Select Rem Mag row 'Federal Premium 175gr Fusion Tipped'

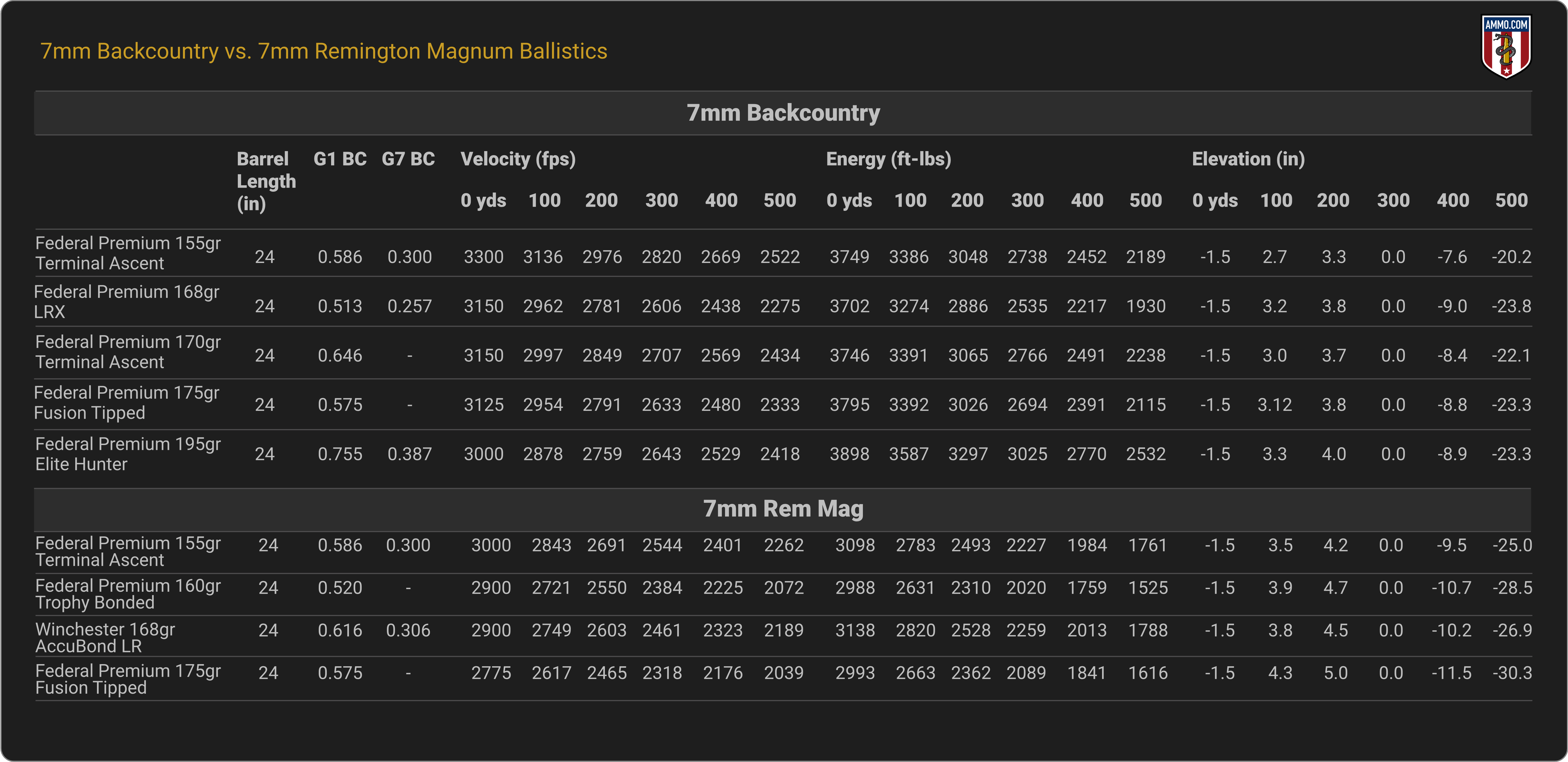[x=783, y=679]
